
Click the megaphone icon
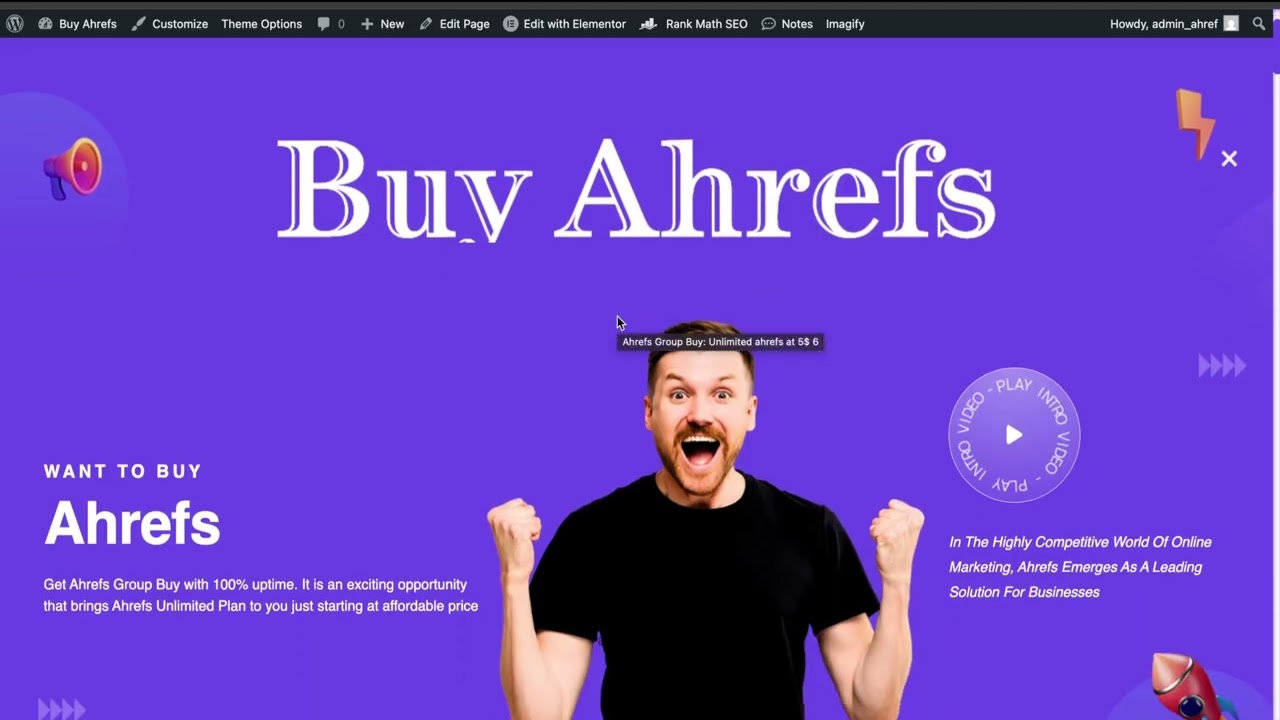tap(73, 168)
